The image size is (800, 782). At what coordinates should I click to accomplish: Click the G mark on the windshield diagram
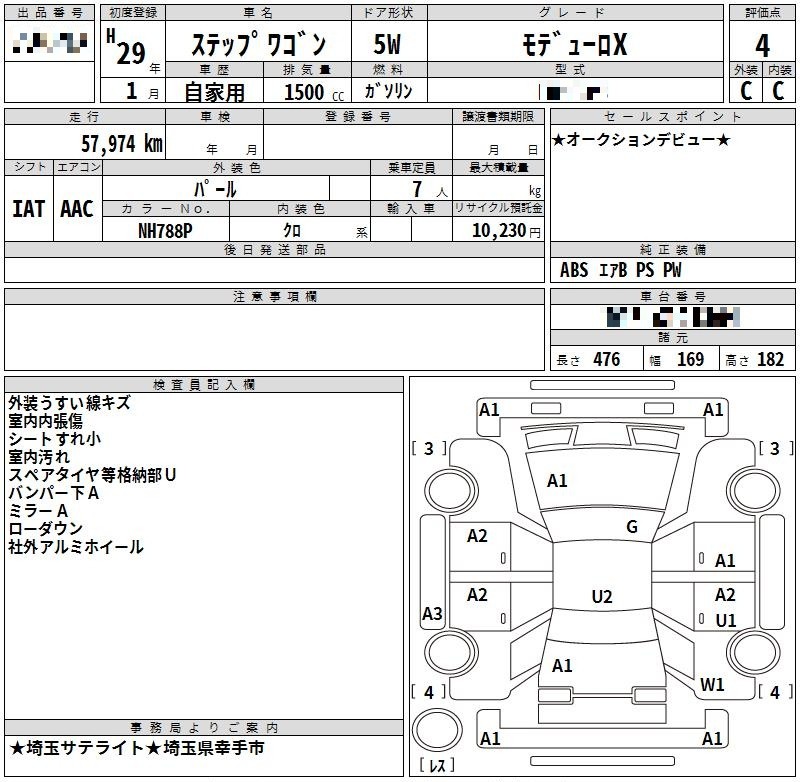tap(632, 527)
